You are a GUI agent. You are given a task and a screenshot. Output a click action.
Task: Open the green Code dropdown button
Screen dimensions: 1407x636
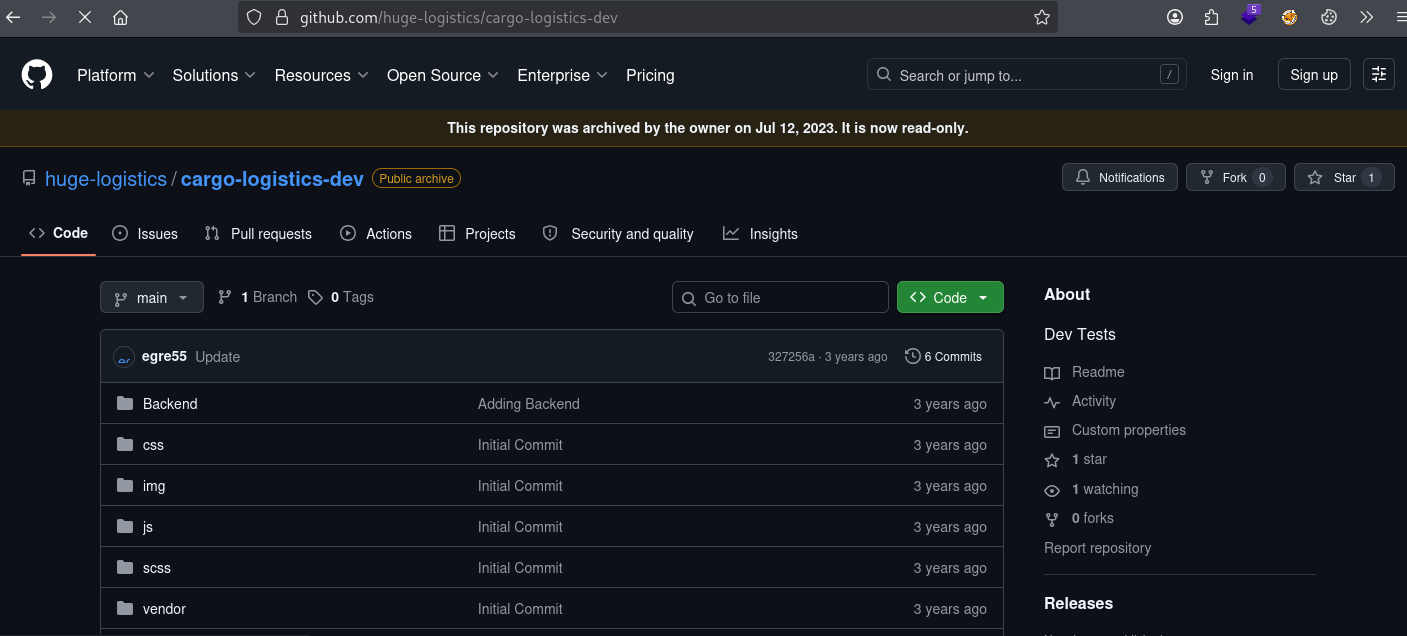tap(950, 297)
